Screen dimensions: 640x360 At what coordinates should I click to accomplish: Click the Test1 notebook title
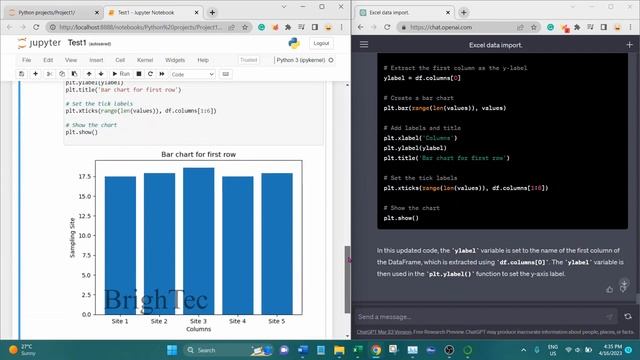[x=77, y=43]
